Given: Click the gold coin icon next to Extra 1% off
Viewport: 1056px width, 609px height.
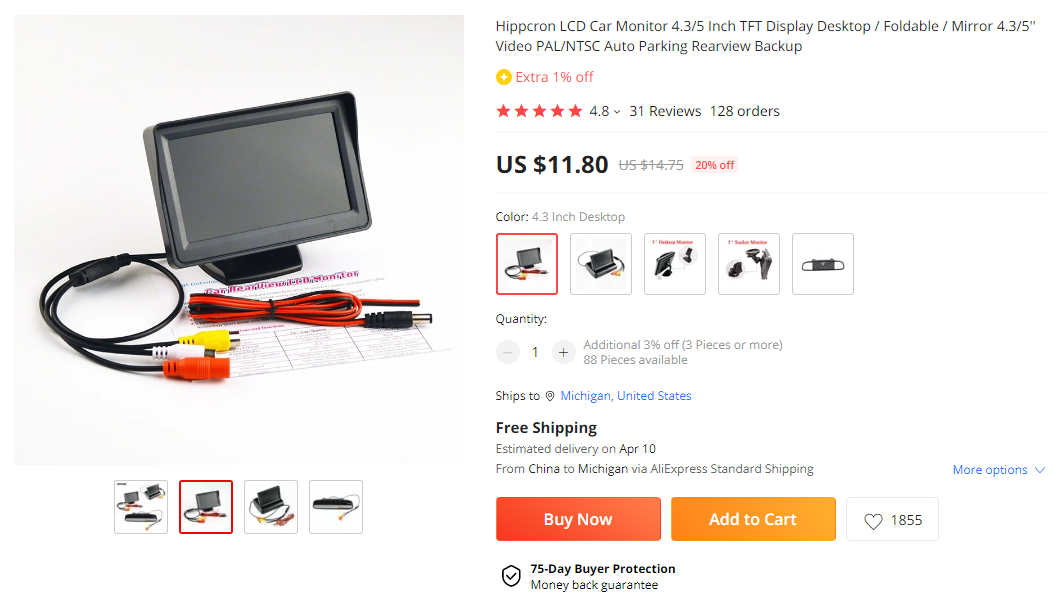Looking at the screenshot, I should (504, 77).
